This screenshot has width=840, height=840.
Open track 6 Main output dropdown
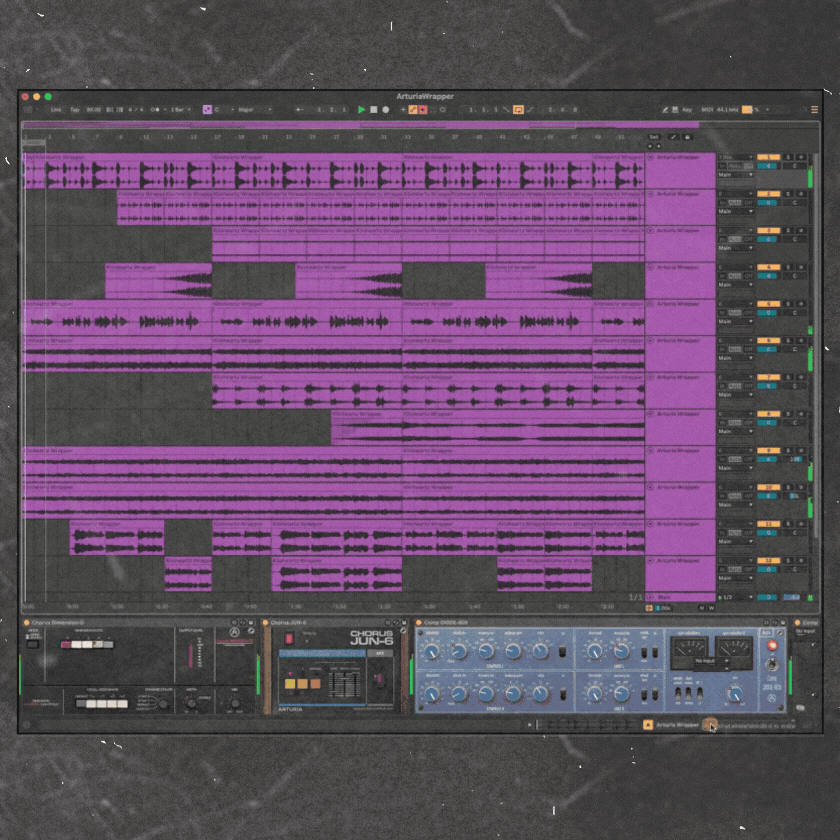click(x=736, y=358)
